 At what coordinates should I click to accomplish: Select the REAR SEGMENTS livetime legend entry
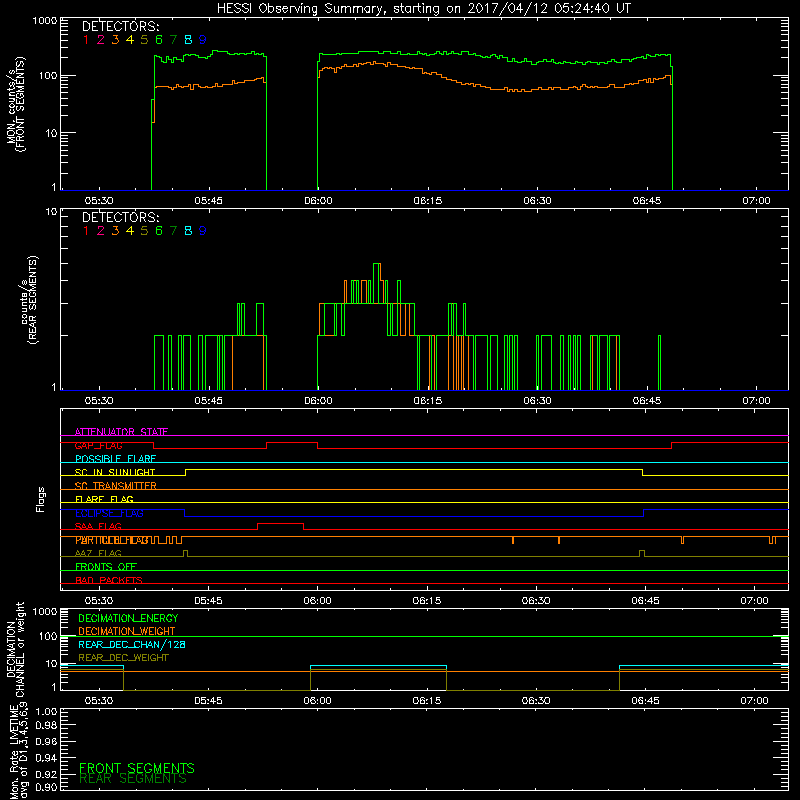point(133,779)
